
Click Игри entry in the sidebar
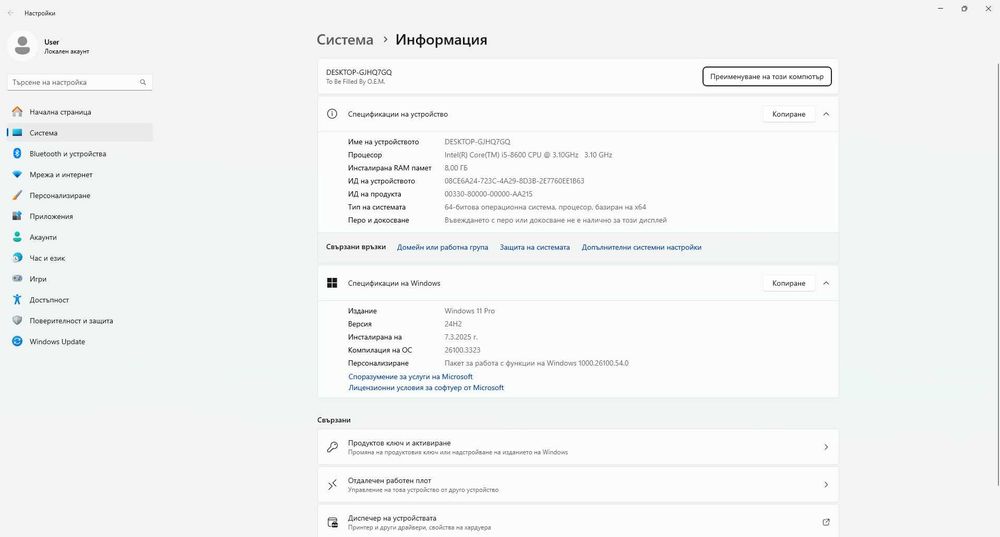tap(80, 279)
